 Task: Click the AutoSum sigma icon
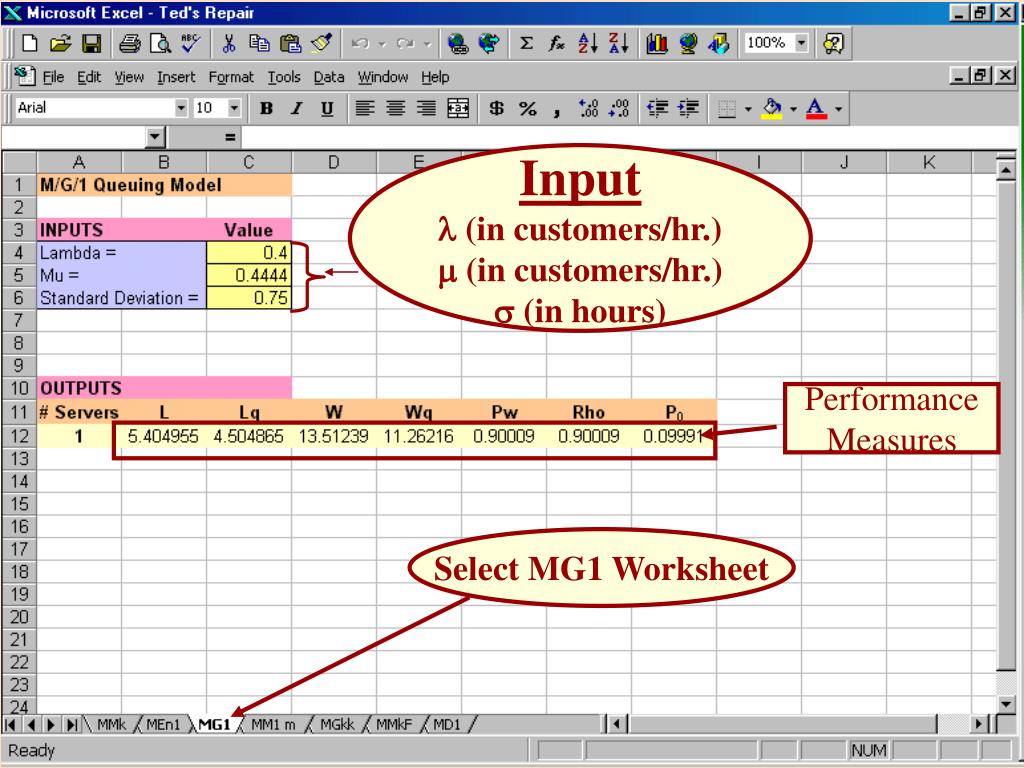tap(525, 44)
